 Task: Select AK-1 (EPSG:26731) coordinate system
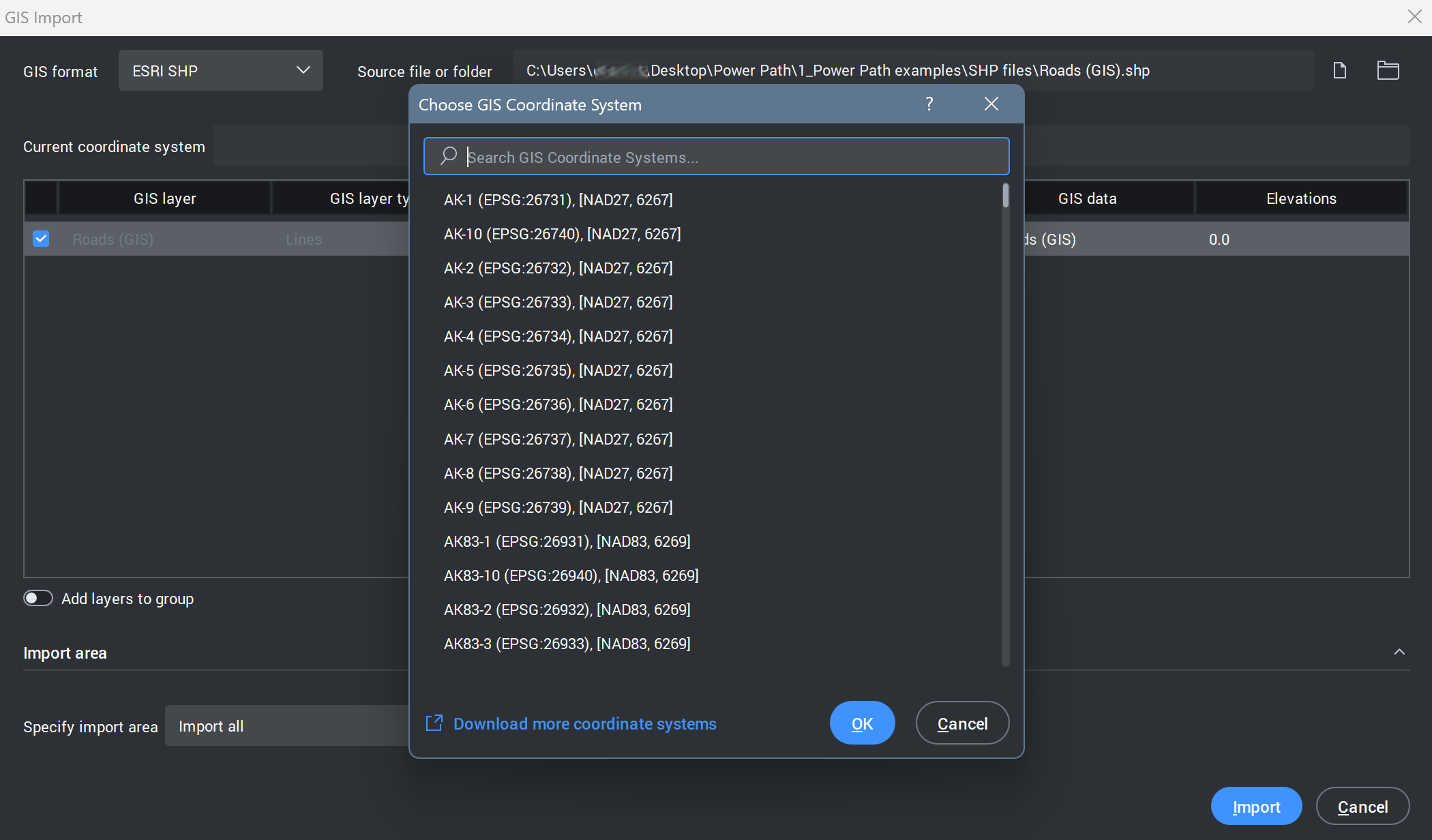coord(558,200)
